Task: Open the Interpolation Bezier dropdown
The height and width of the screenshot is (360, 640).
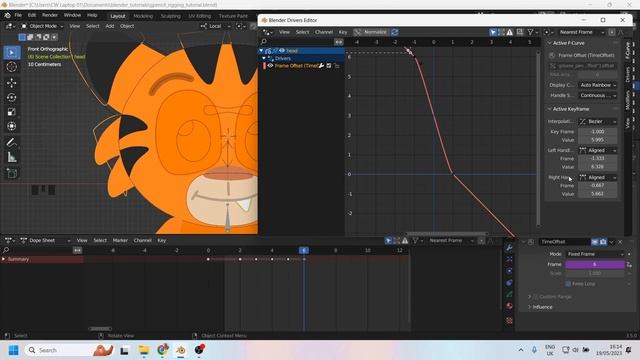Action: click(598, 122)
